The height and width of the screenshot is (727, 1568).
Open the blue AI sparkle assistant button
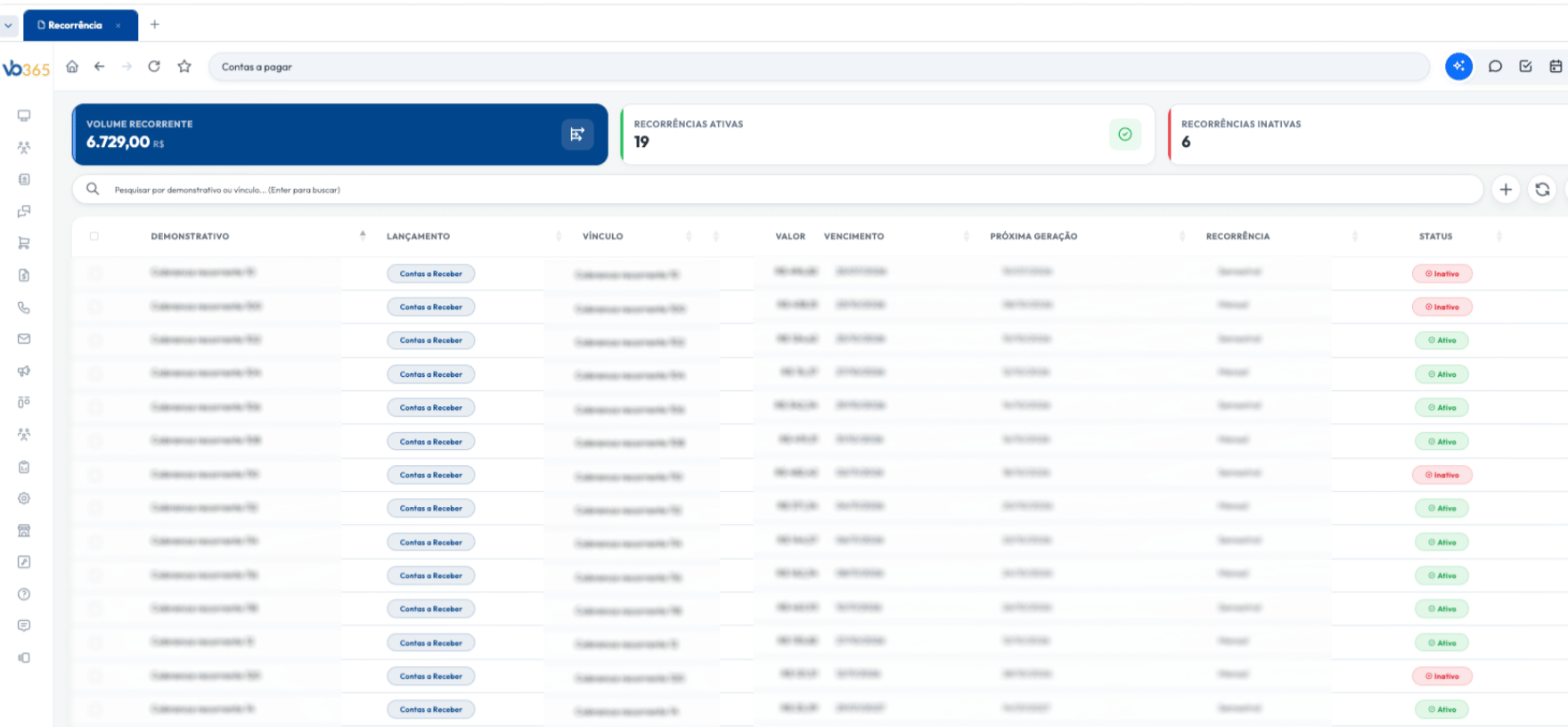pos(1458,67)
